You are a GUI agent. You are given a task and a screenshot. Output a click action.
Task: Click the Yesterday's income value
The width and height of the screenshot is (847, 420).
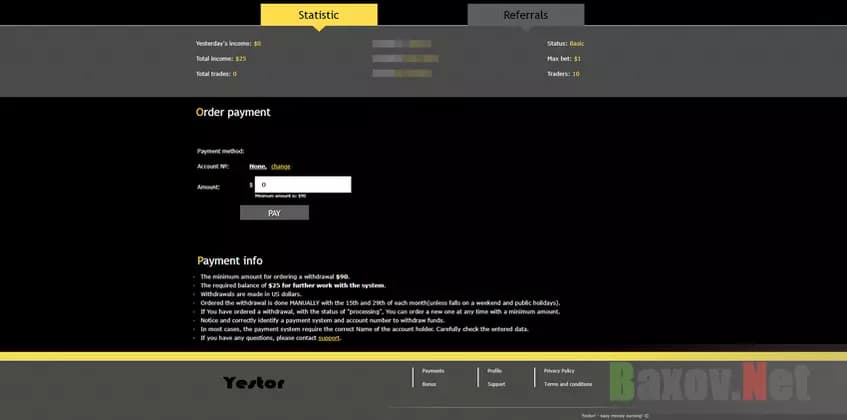[x=257, y=44]
